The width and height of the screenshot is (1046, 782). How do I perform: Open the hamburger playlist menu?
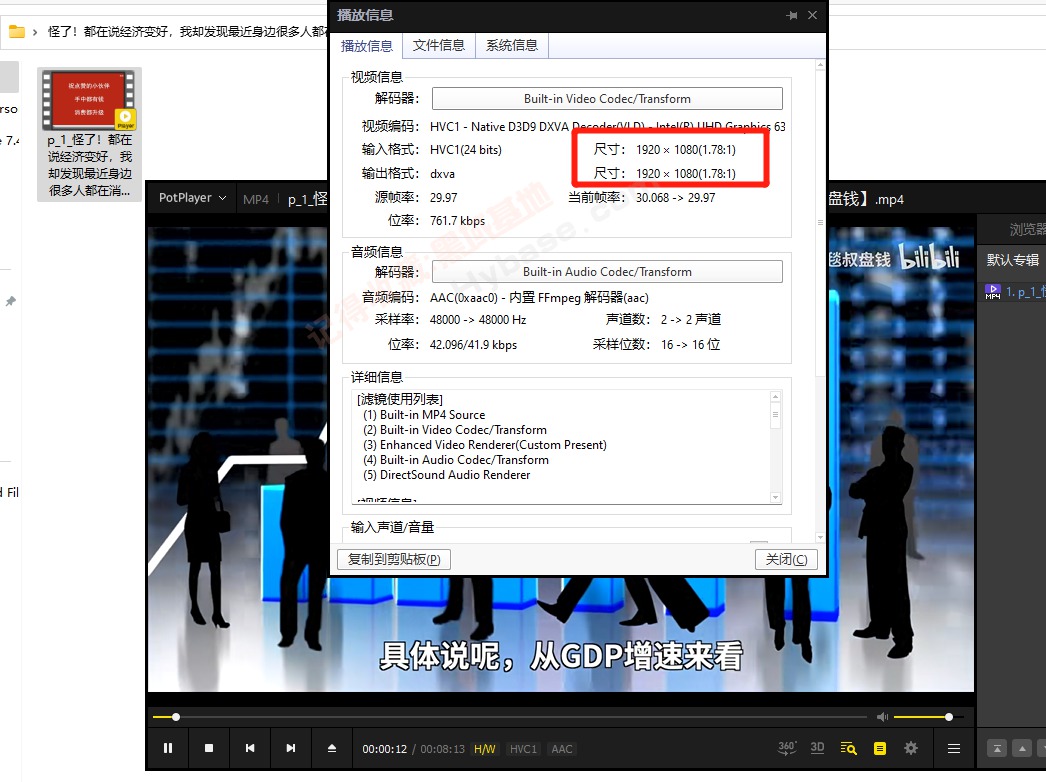pyautogui.click(x=954, y=749)
